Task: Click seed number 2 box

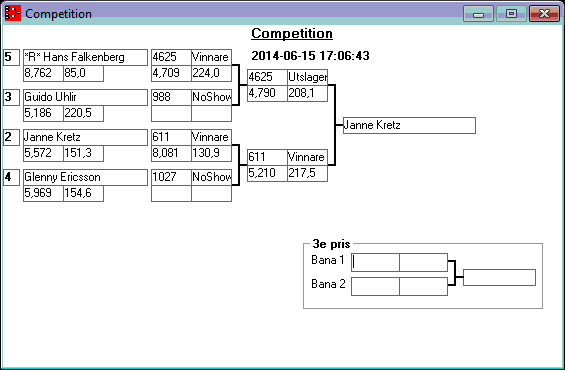Action: pyautogui.click(x=12, y=137)
